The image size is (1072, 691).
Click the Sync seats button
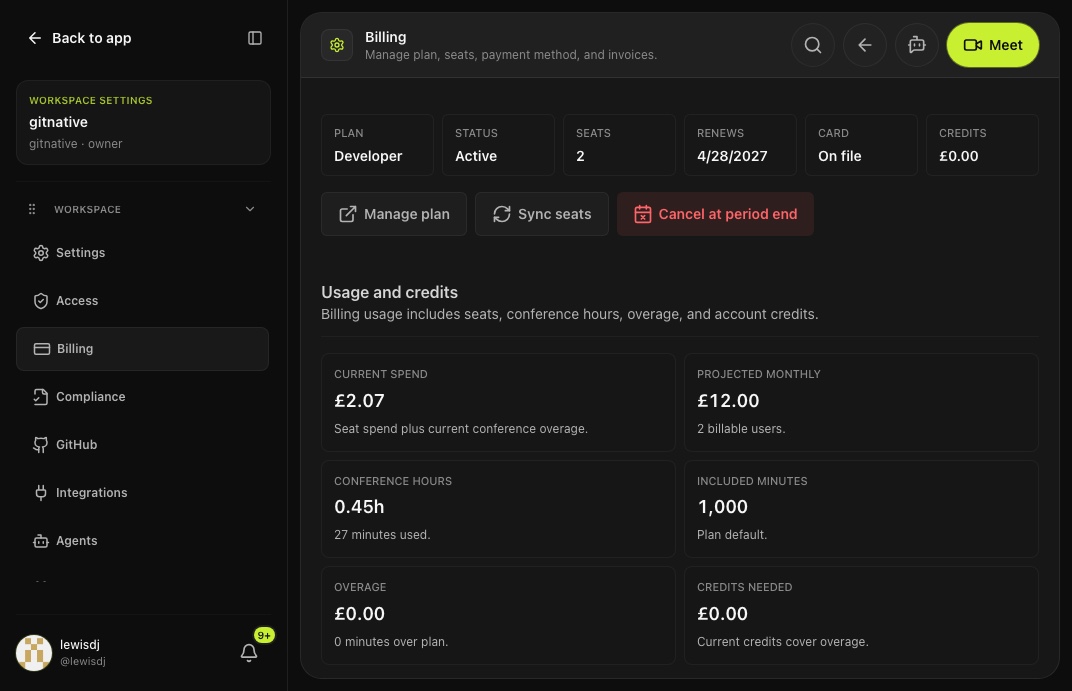(x=541, y=214)
